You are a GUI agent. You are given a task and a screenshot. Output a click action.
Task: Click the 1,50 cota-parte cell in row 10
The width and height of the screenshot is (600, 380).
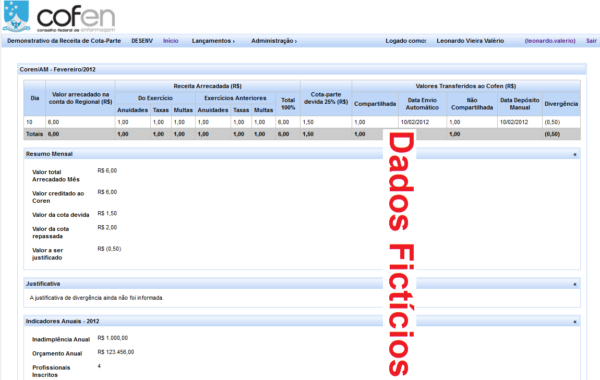[x=326, y=122]
